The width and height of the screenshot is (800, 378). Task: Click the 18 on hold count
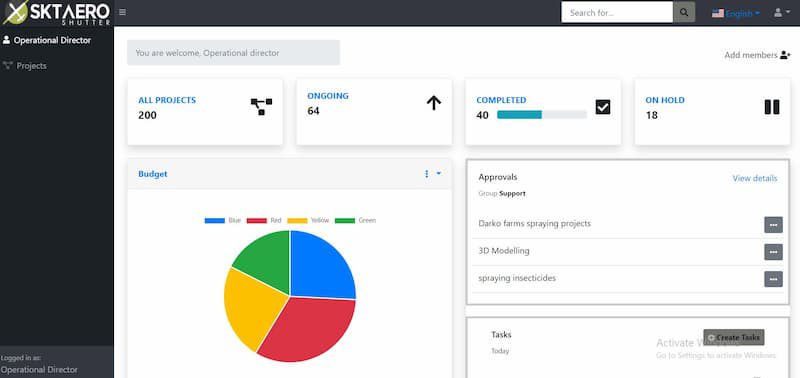pos(652,115)
